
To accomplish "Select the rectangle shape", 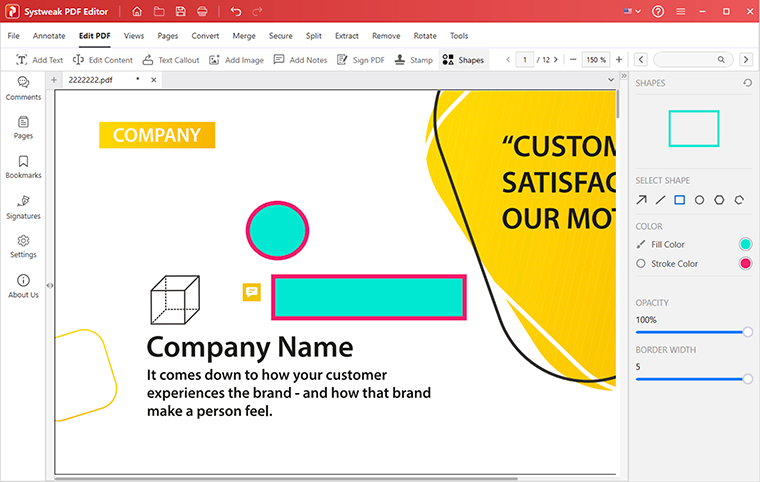I will [680, 200].
